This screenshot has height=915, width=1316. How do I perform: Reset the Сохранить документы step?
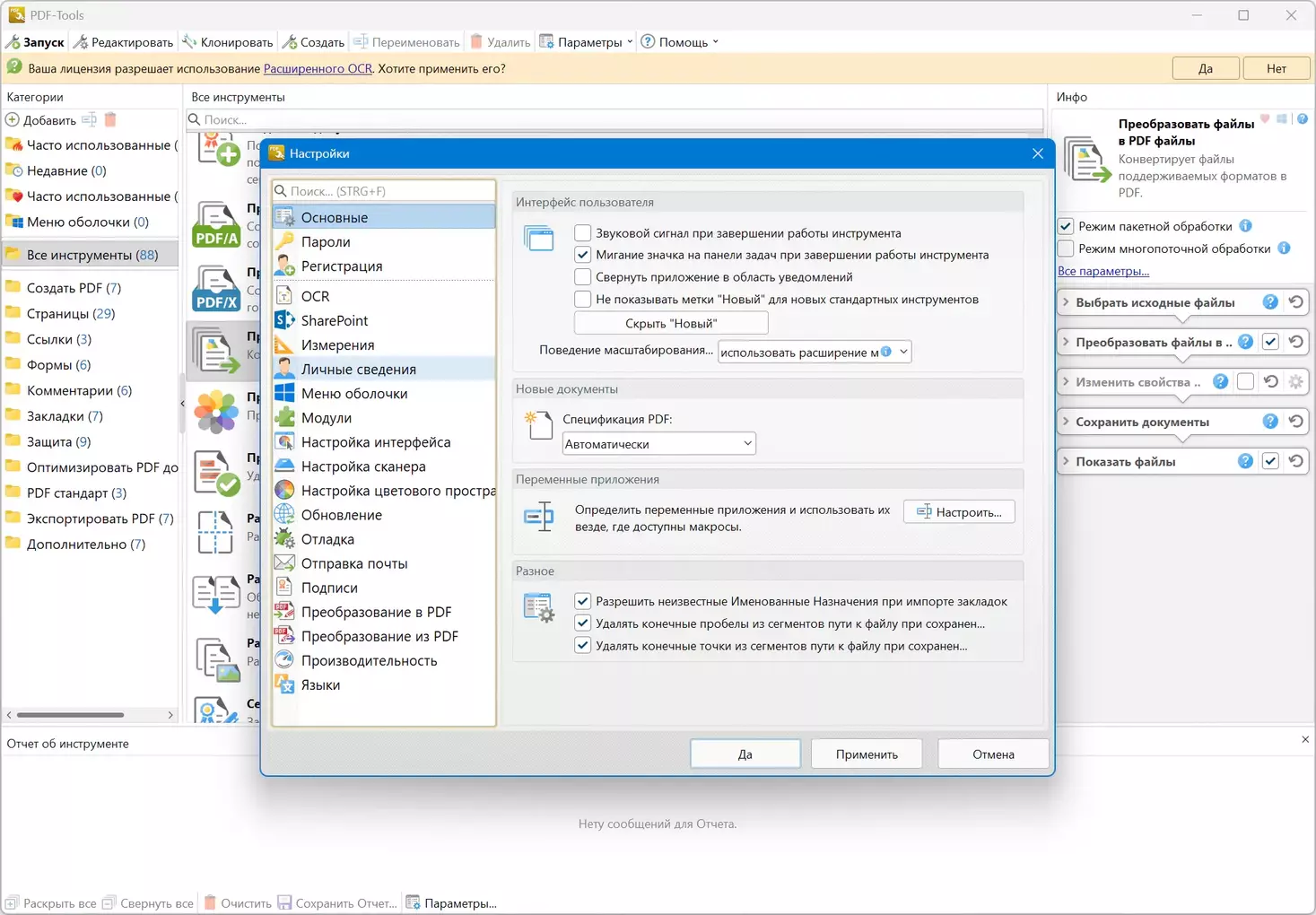coord(1295,422)
